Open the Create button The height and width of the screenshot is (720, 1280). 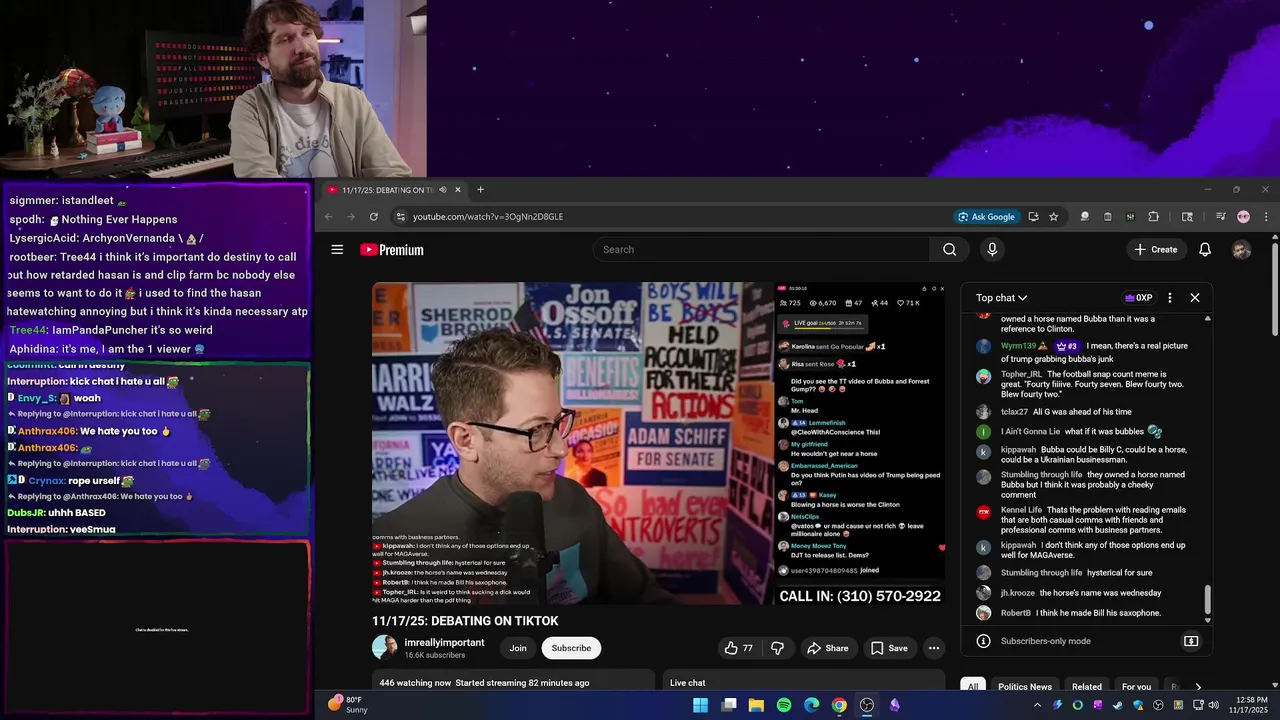pyautogui.click(x=1156, y=250)
